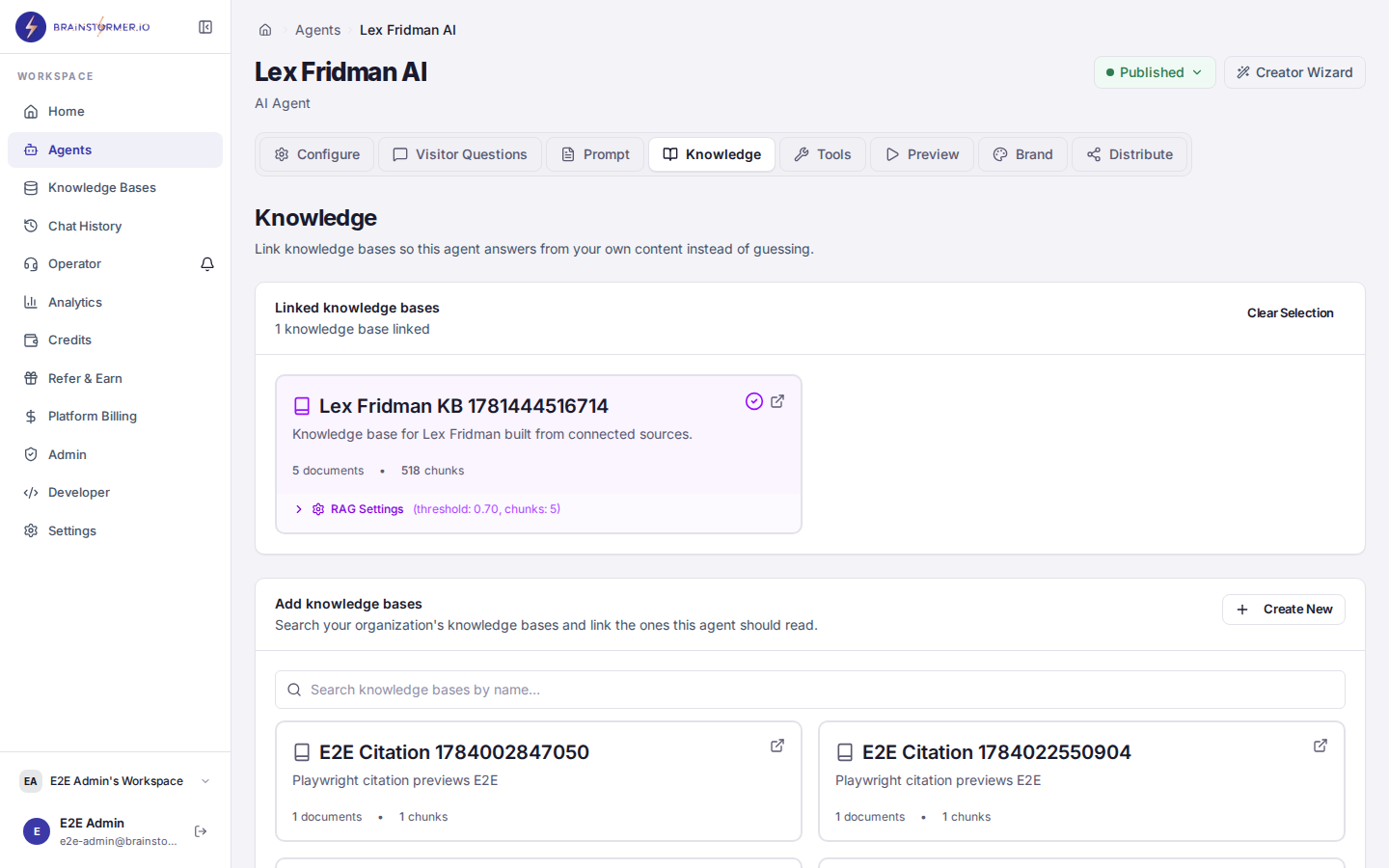Open the Creator Wizard
The image size is (1389, 868).
click(x=1294, y=72)
